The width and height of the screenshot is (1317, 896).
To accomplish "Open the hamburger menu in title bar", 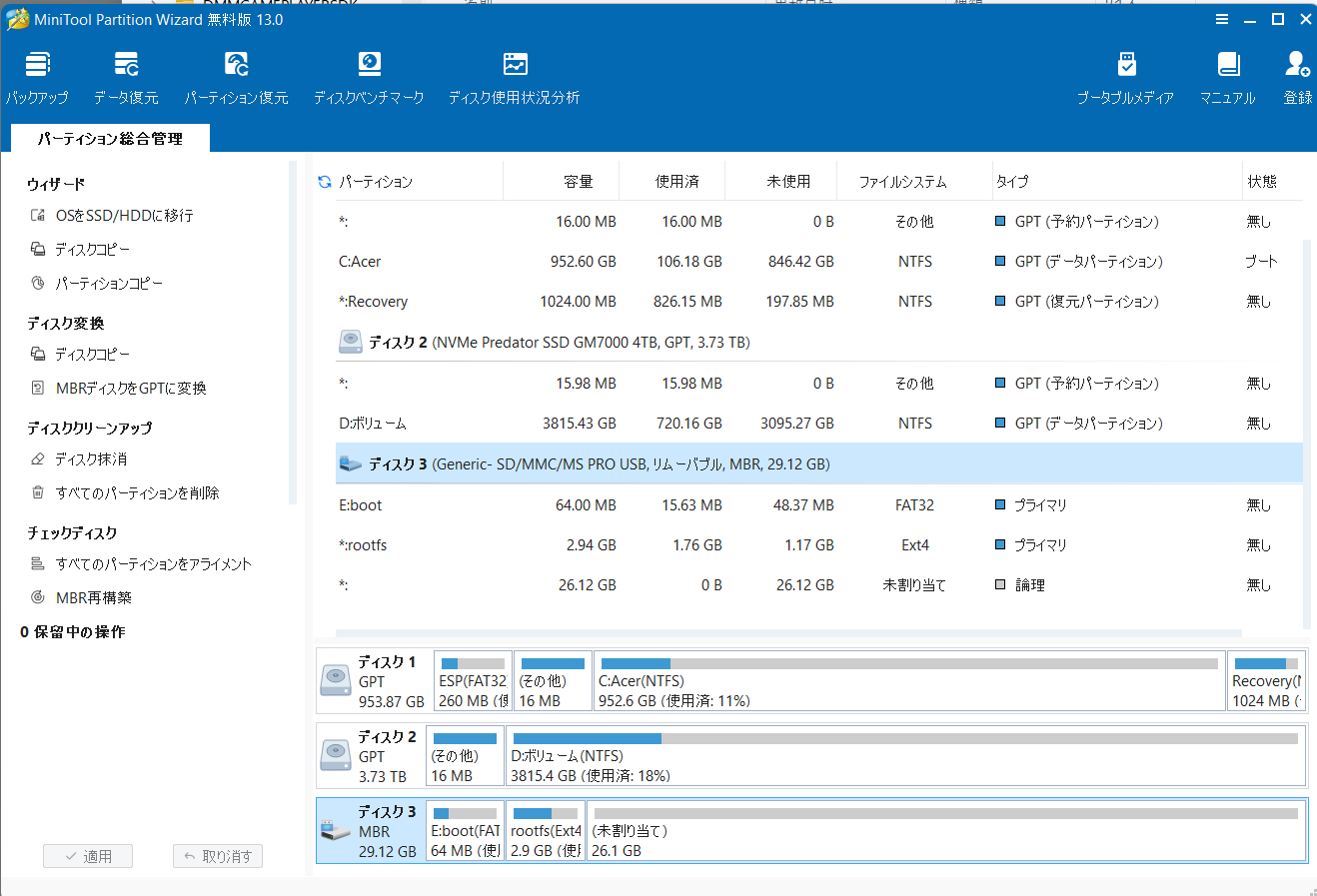I will (x=1222, y=19).
